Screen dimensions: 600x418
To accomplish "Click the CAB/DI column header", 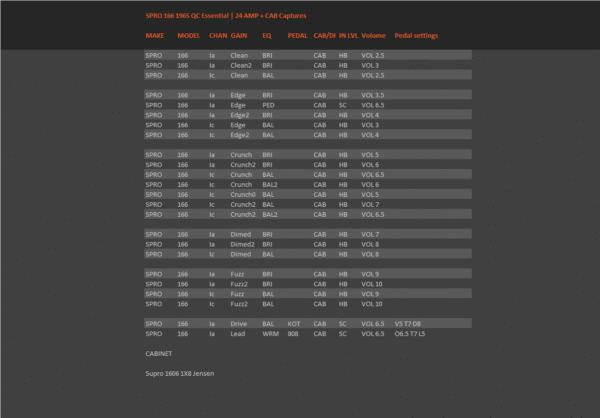I will point(324,36).
